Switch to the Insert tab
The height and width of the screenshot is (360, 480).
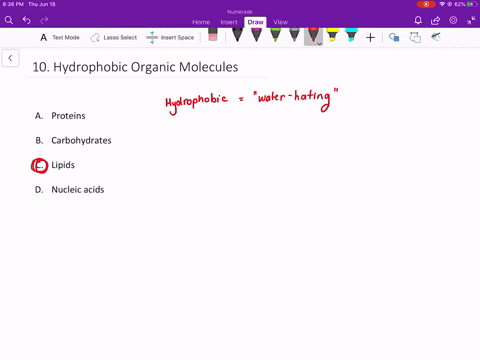pyautogui.click(x=229, y=22)
